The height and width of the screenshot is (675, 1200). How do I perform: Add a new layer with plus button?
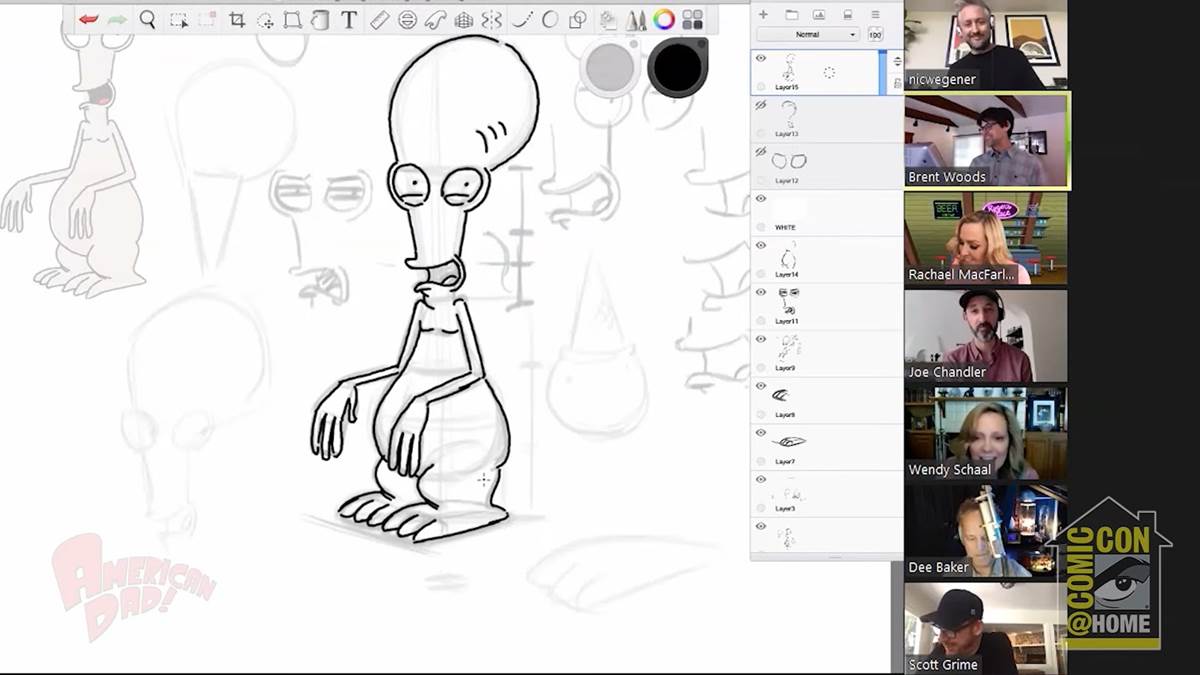tap(764, 14)
